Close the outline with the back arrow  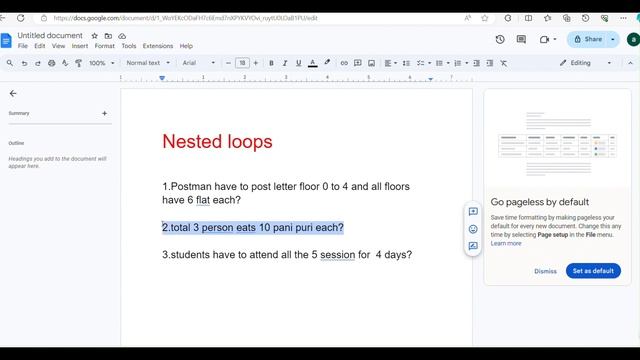[13, 93]
